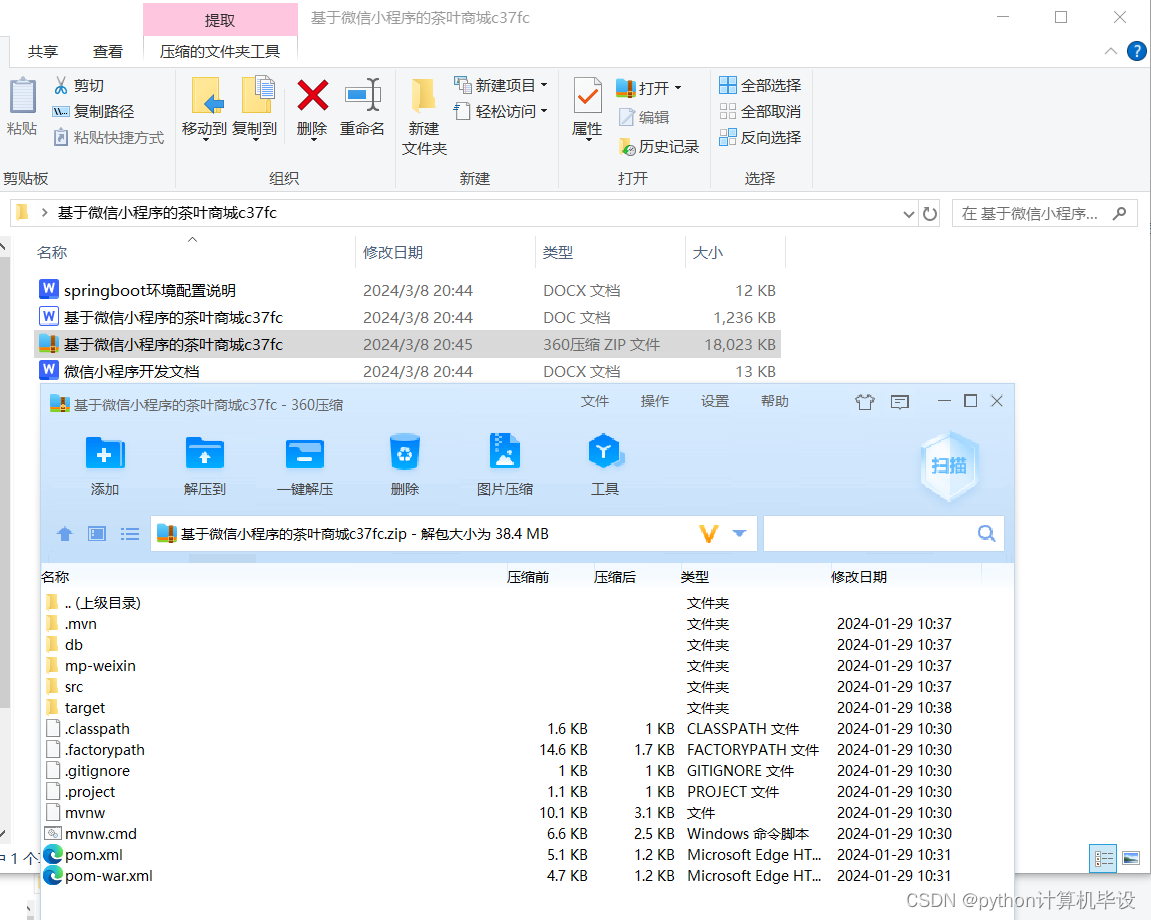Click the breadcrumb chevron before the folder name
Viewport: 1151px width, 920px height.
click(44, 213)
